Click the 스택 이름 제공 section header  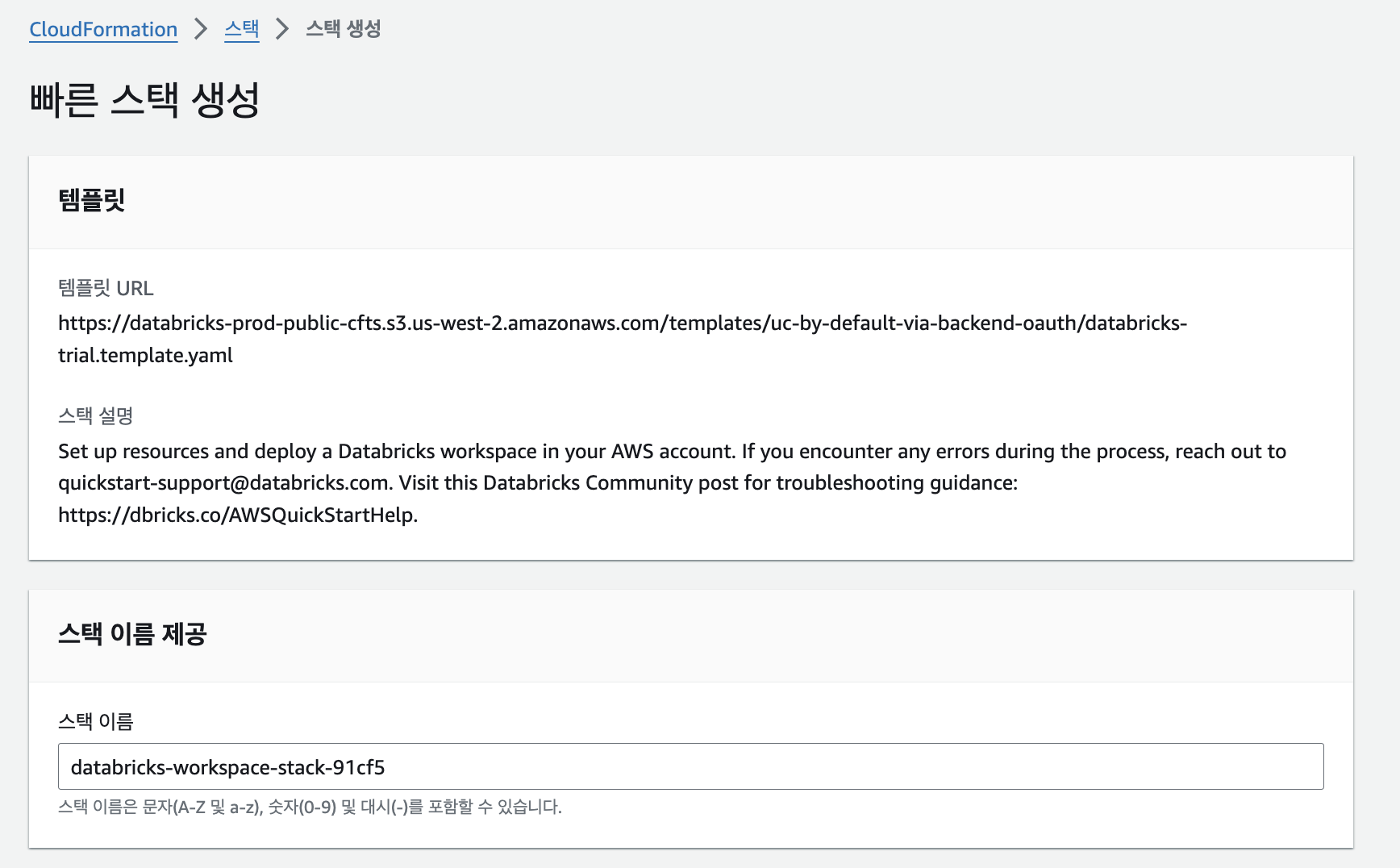point(132,634)
